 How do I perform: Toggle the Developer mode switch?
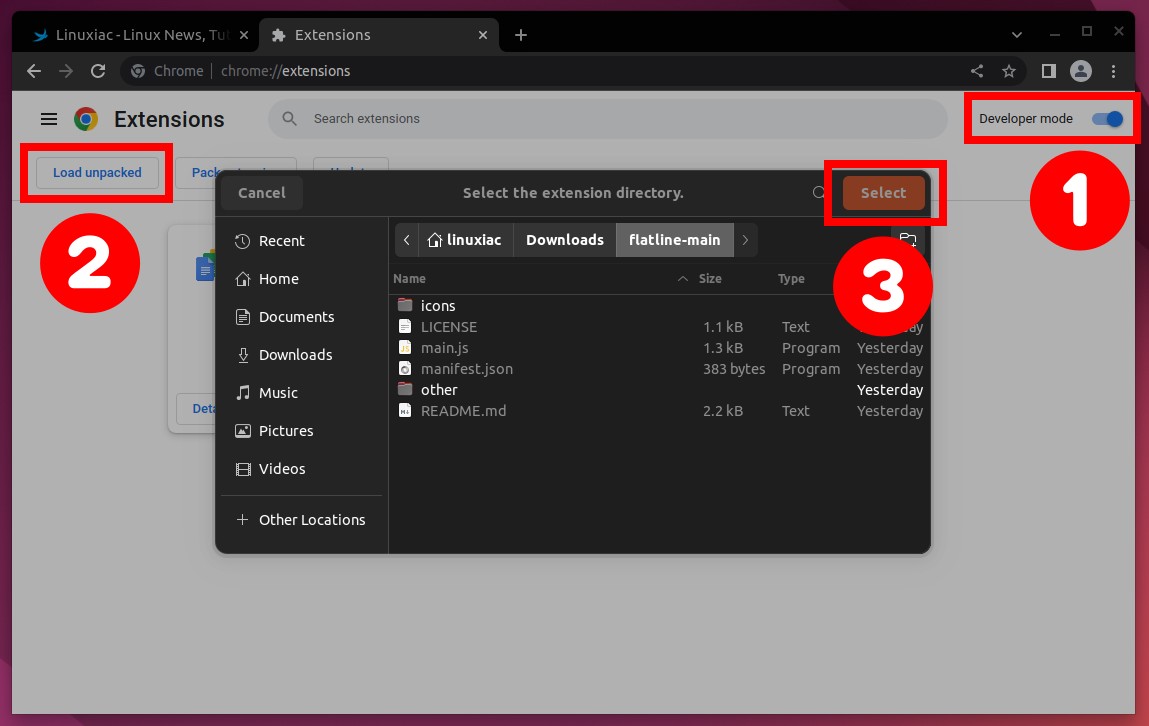tap(1106, 119)
